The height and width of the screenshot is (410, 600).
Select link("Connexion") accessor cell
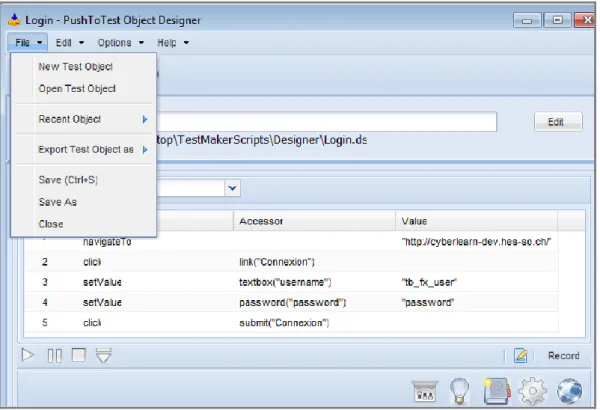[277, 262]
